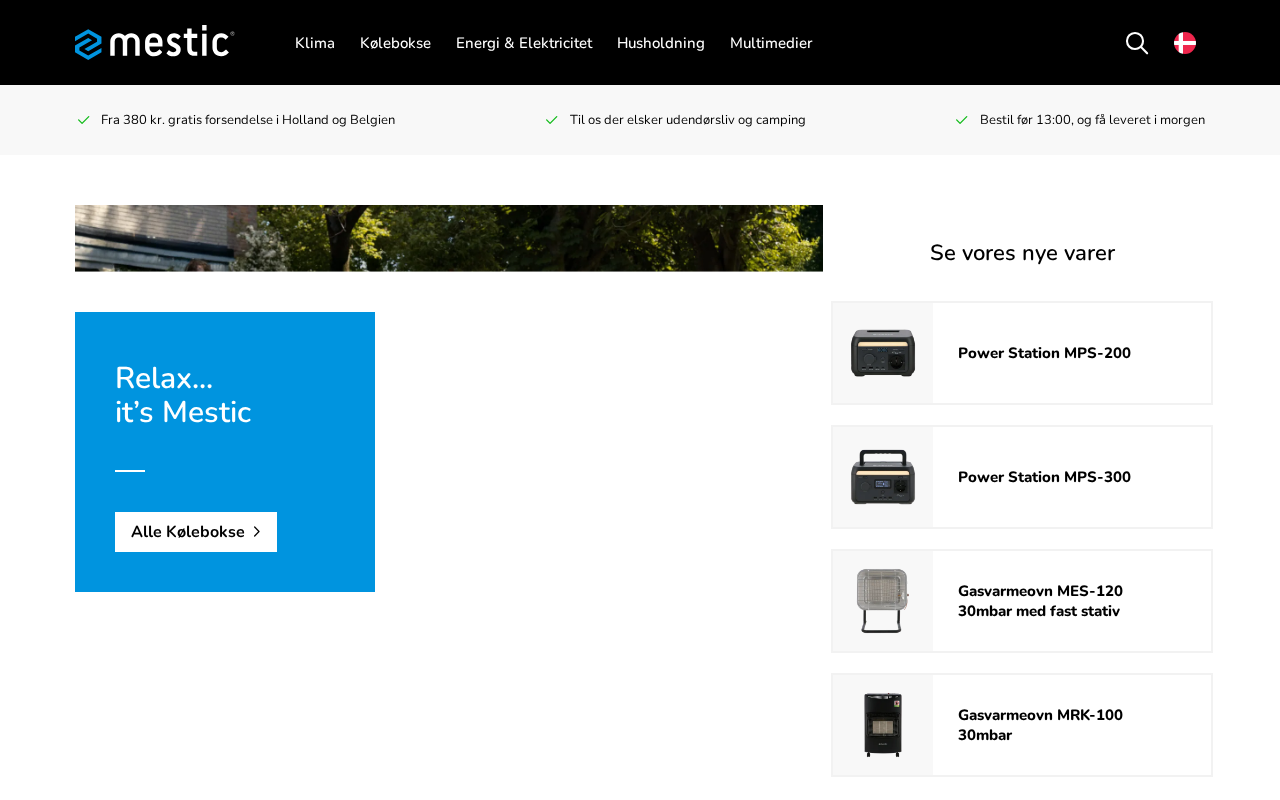Select the Gasvarmeovn MES-120 heater thumbnail

tap(883, 601)
